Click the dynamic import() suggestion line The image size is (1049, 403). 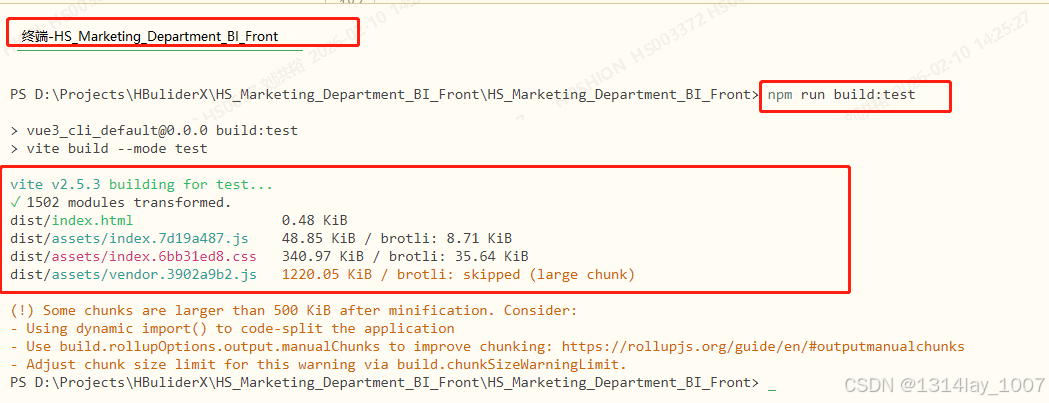[x=232, y=328]
